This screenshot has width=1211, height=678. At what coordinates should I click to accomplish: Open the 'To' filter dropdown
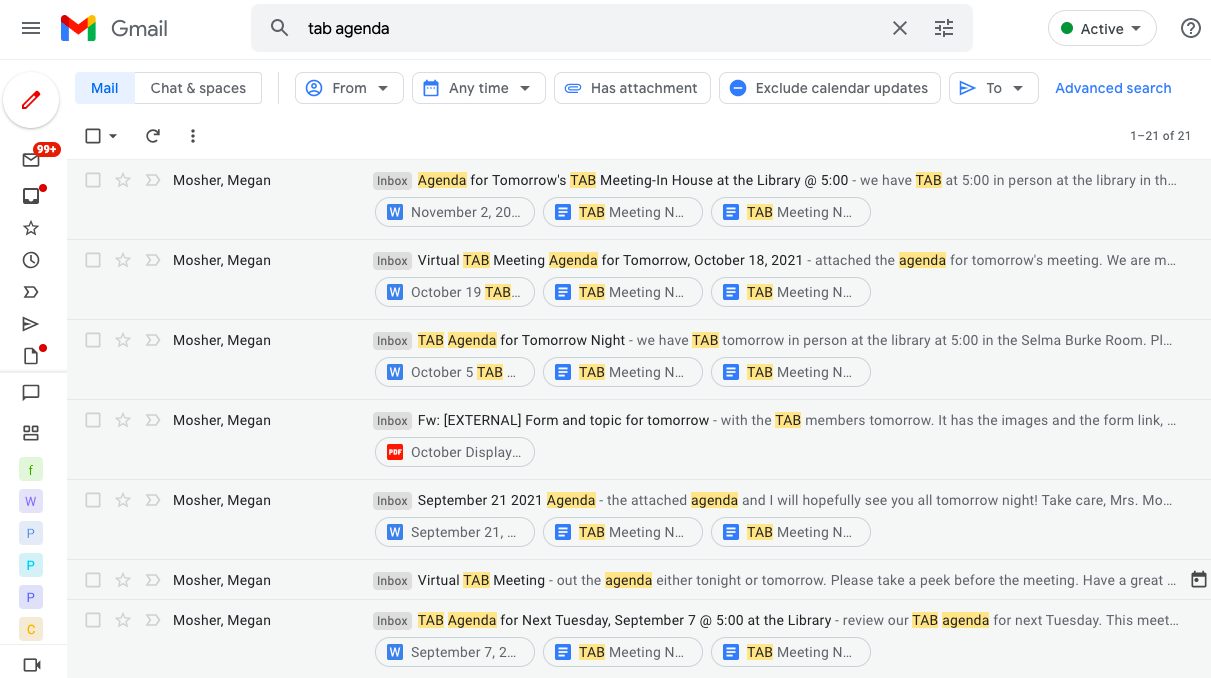994,88
